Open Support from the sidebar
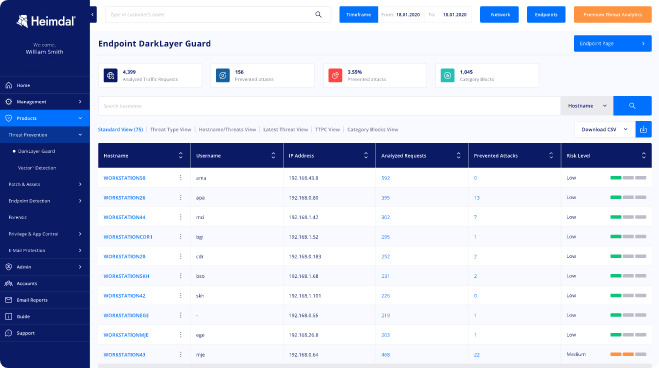The width and height of the screenshot is (659, 368). pos(45,333)
